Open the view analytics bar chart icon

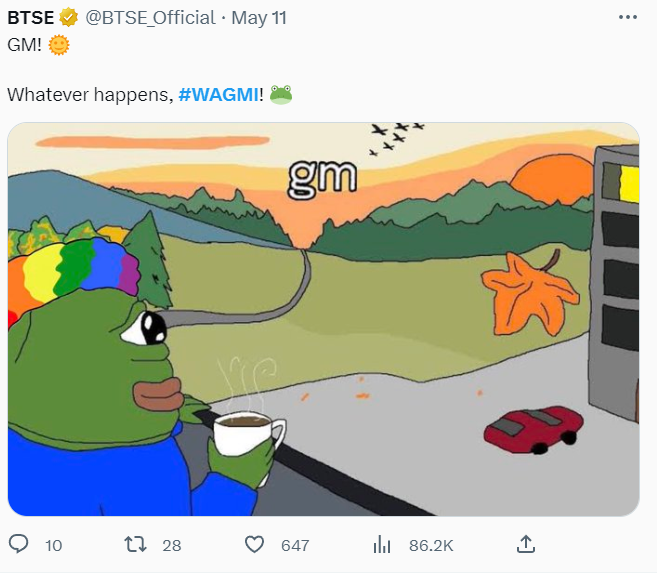click(x=382, y=545)
